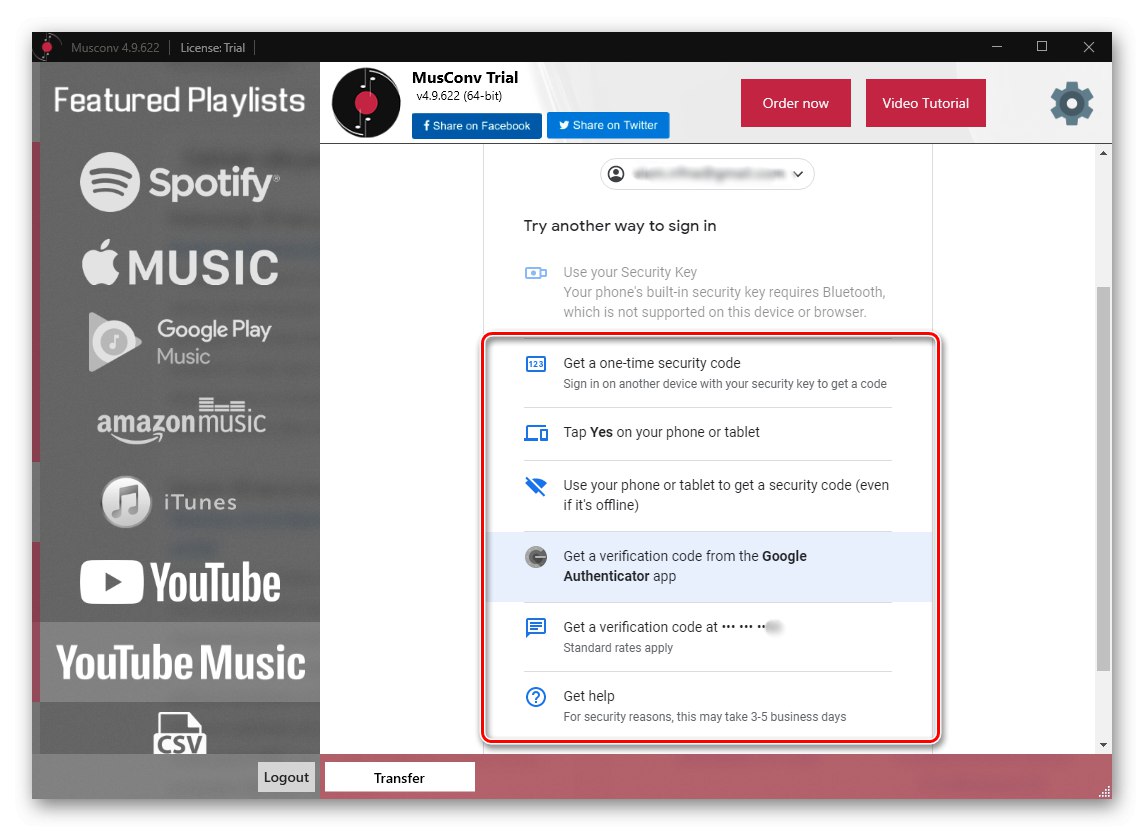This screenshot has height=831, width=1144.
Task: Click the Order now button
Action: (x=795, y=103)
